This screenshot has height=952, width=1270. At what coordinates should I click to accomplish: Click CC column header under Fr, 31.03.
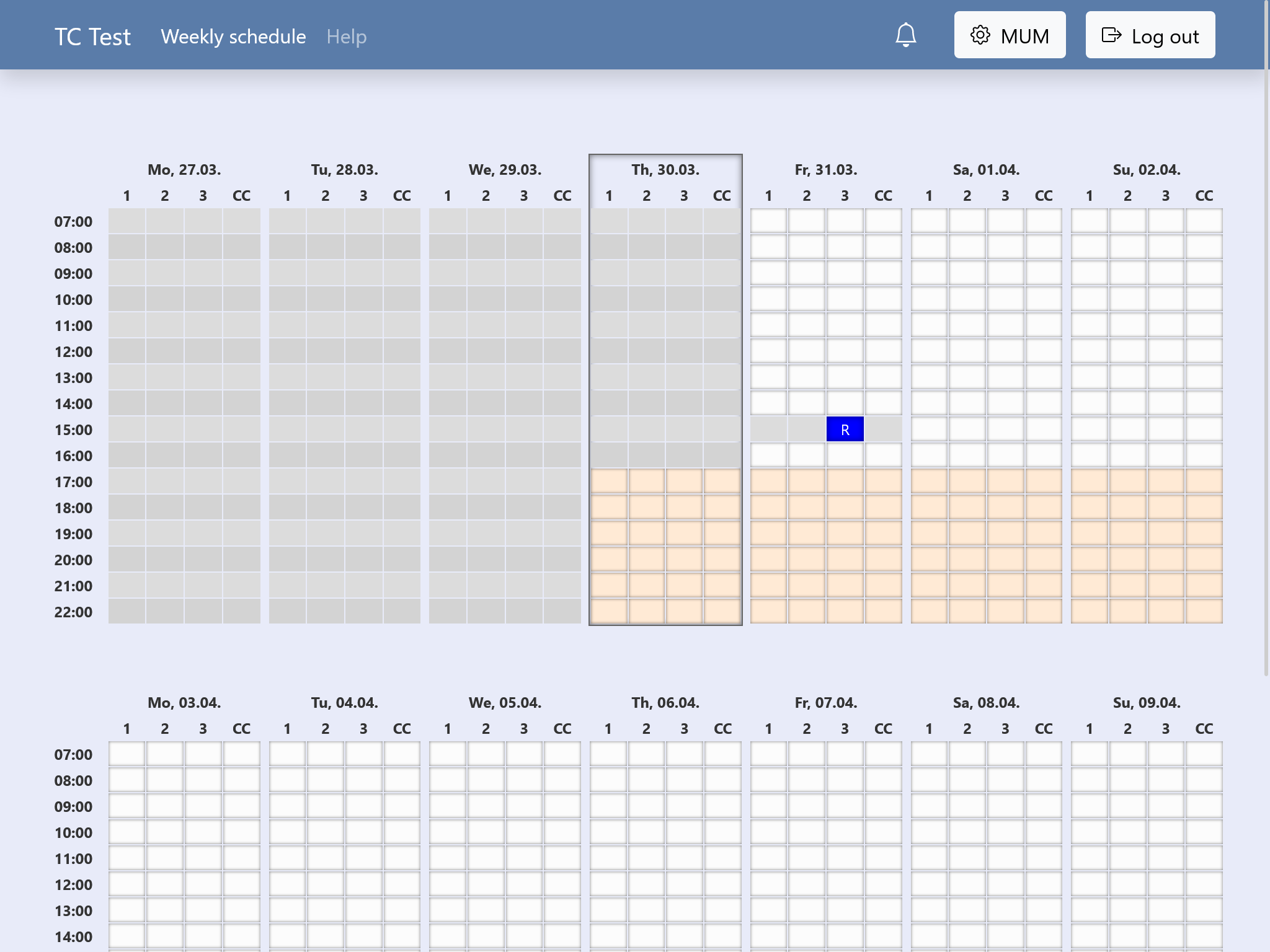coord(884,196)
